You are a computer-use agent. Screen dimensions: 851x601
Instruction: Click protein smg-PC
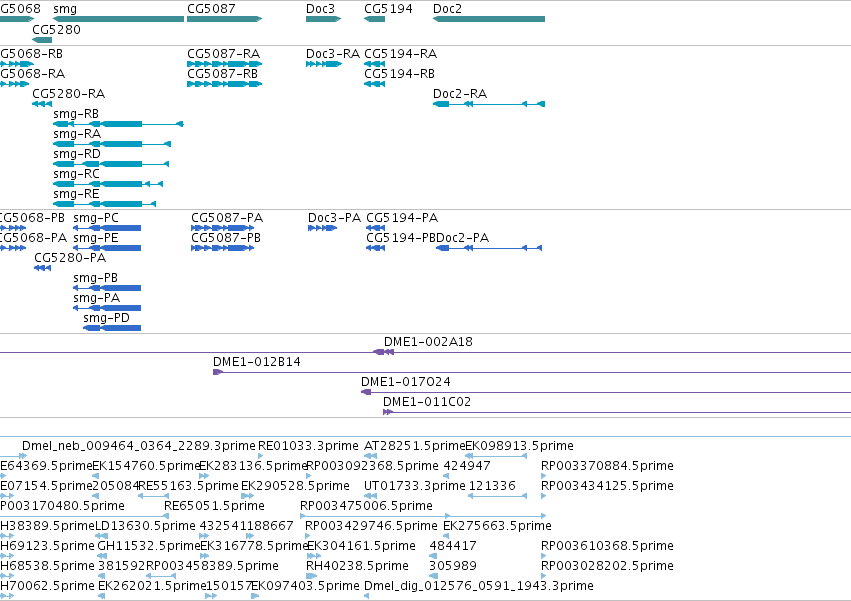coord(107,228)
